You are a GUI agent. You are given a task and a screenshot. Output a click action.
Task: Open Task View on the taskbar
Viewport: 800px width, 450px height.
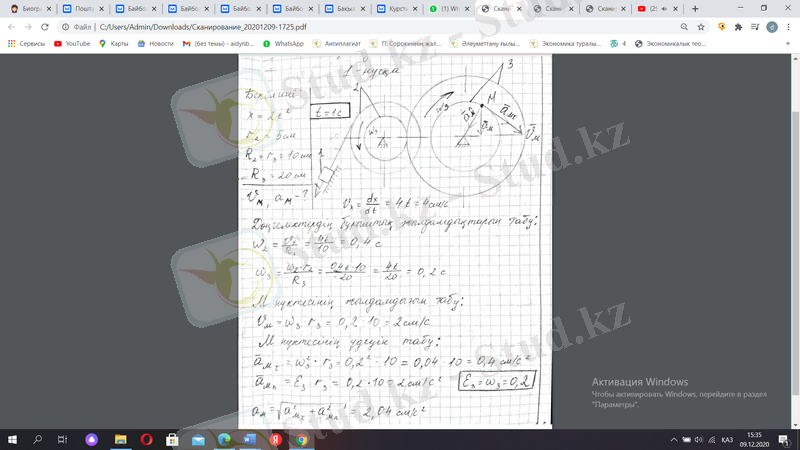(62, 439)
